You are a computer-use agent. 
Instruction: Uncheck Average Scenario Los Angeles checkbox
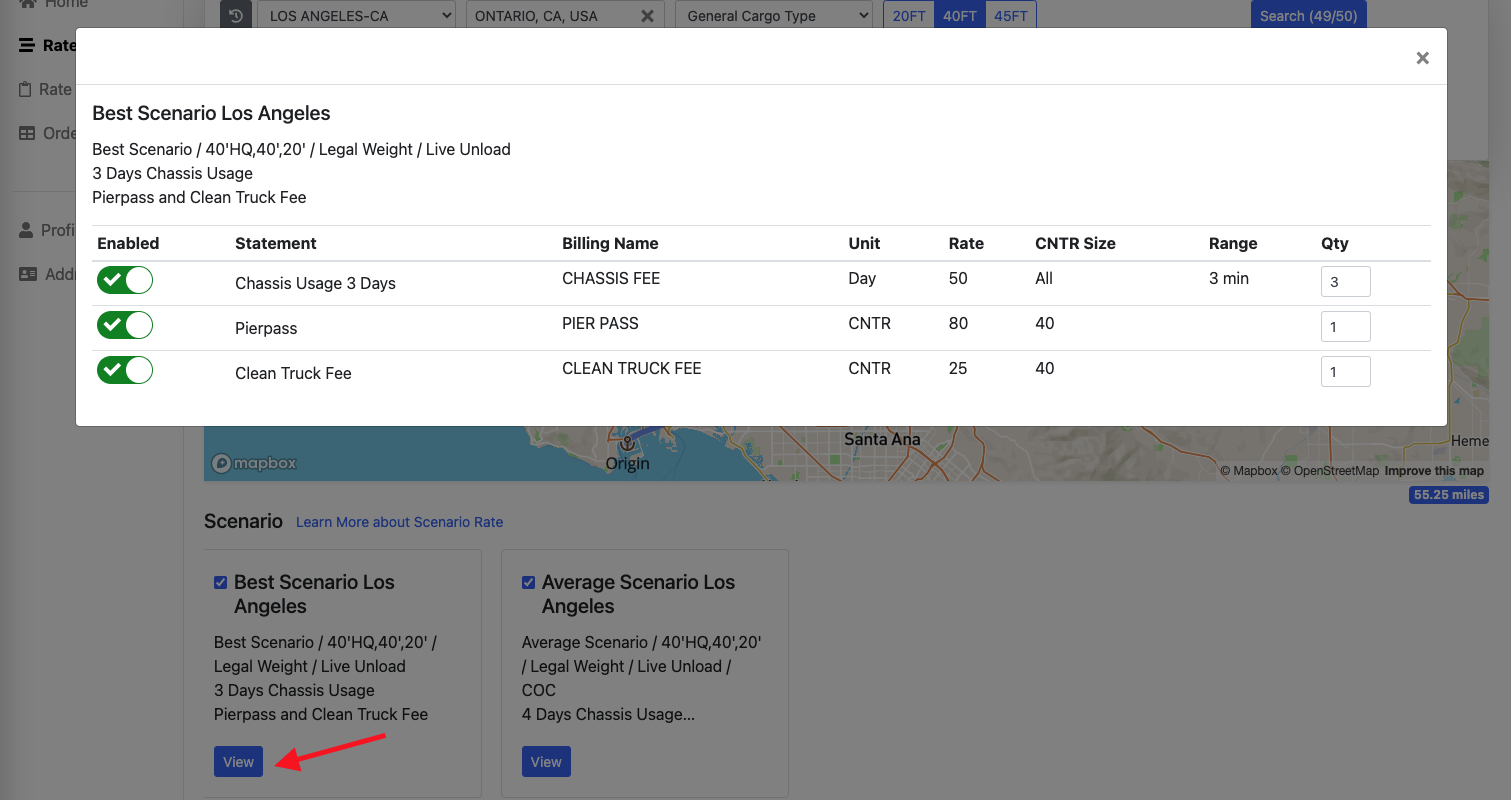(x=528, y=582)
